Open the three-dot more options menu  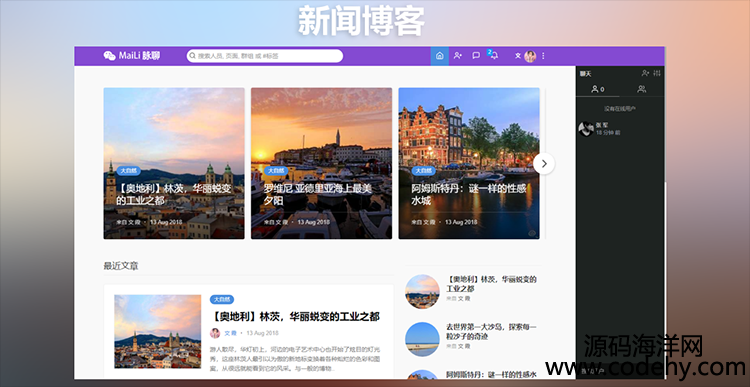(543, 56)
